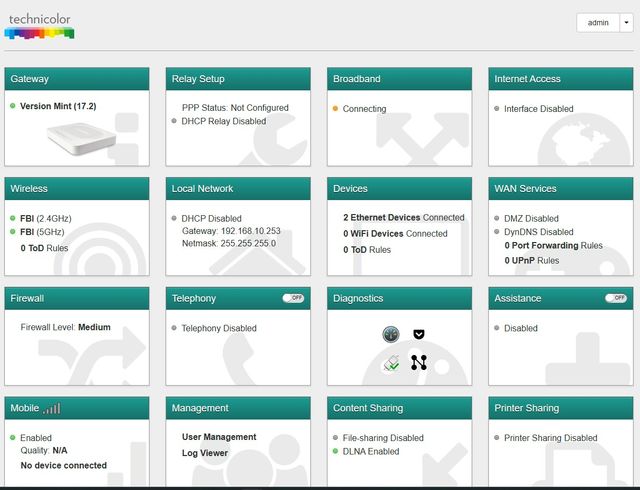640x490 pixels.
Task: Click the Mobile signal strength bars icon
Action: tap(51, 408)
